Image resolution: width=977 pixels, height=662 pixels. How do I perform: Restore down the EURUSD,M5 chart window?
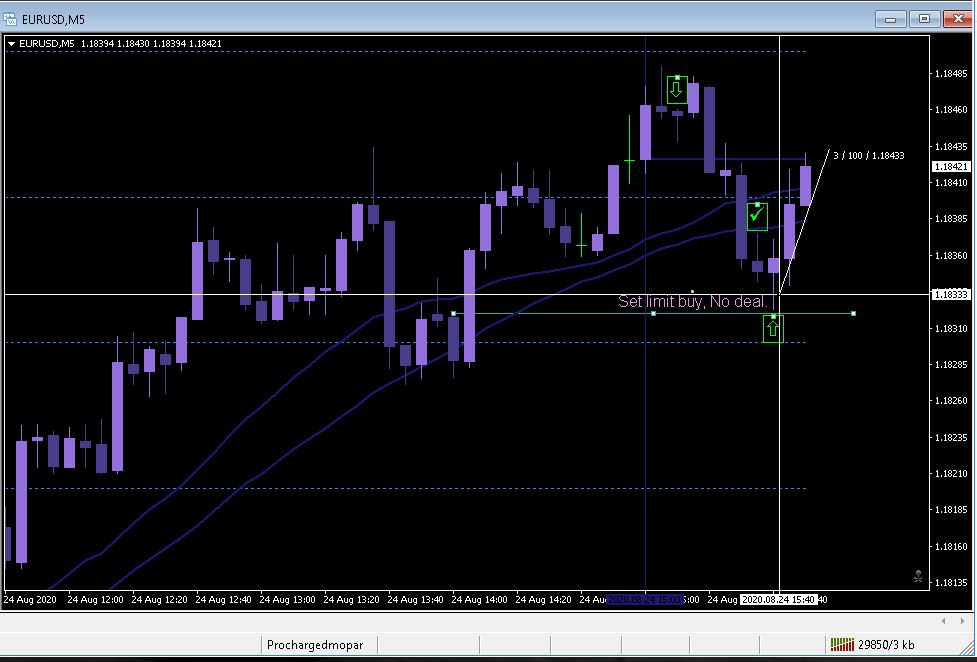click(924, 19)
